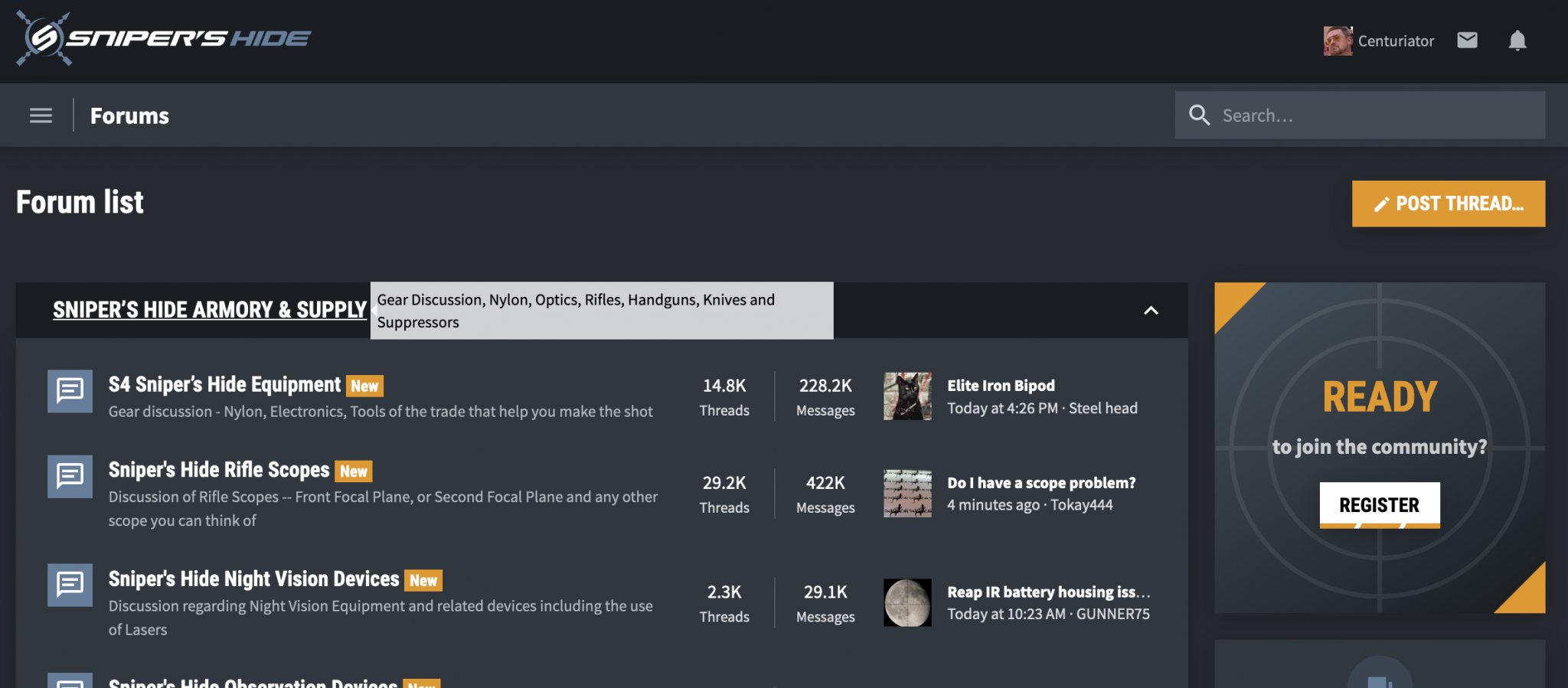Click the New badge on S4 Equipment
Image resolution: width=1568 pixels, height=688 pixels.
click(x=364, y=386)
